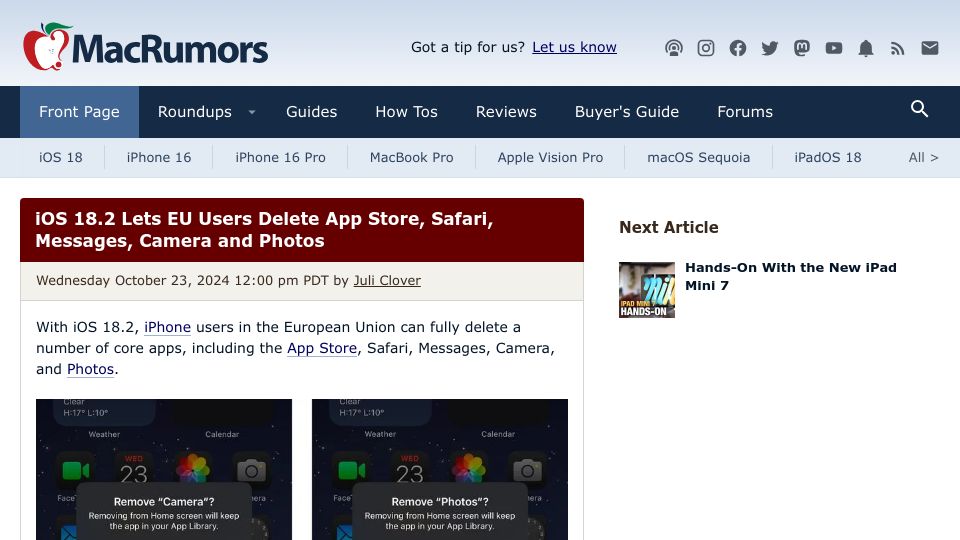Follow the App Store link in article

point(322,348)
